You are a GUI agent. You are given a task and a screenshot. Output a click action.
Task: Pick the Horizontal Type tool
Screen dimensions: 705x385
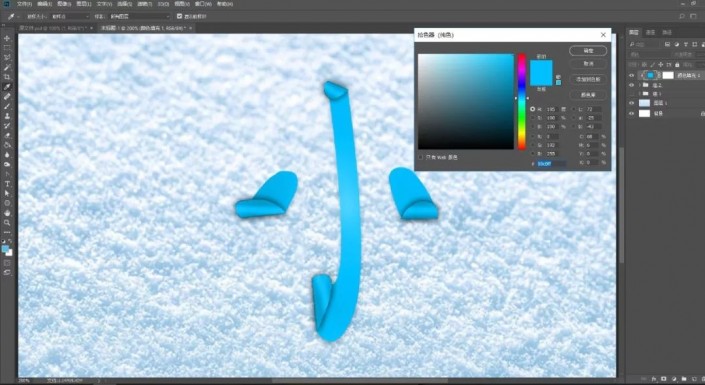(x=7, y=184)
